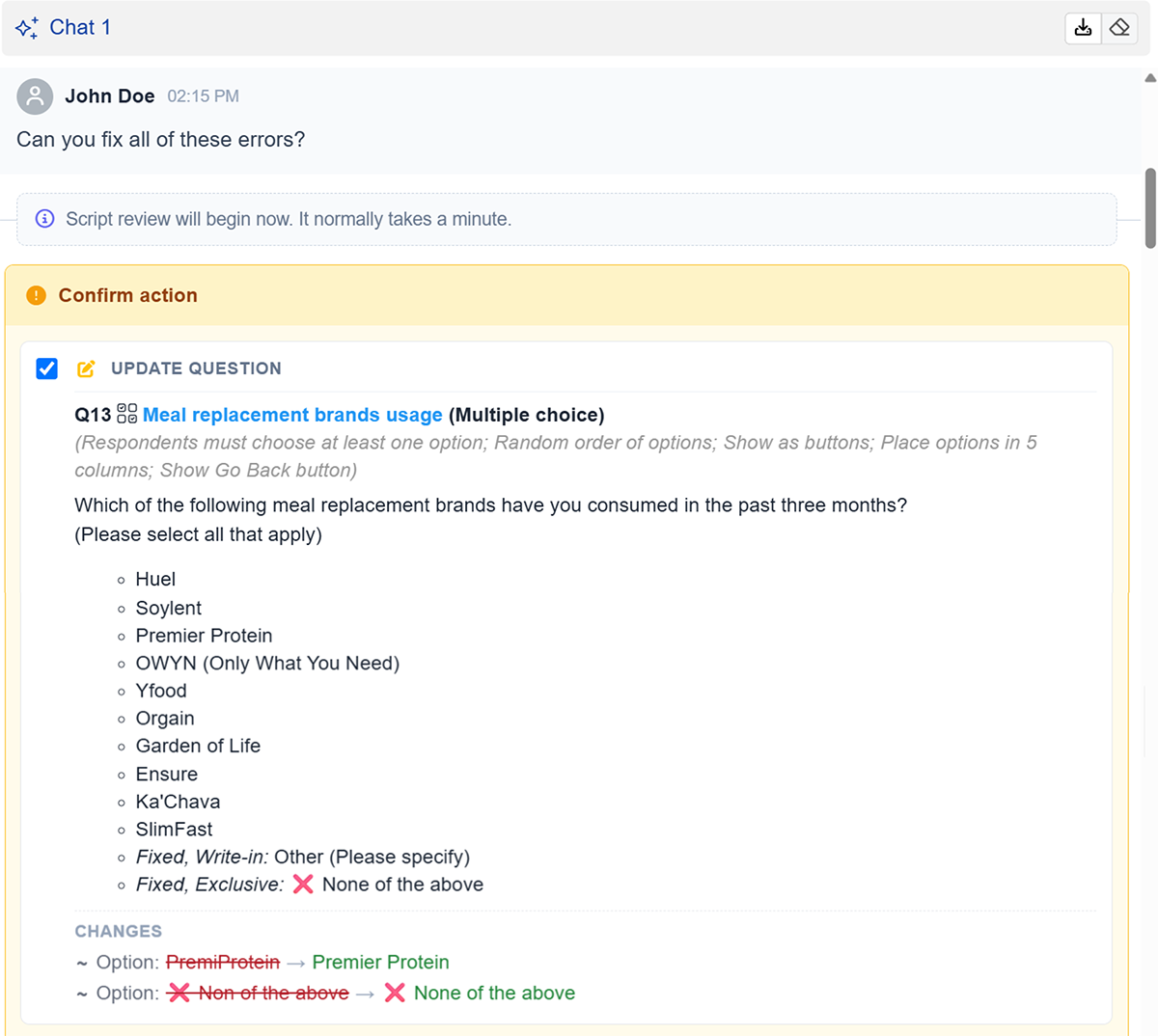Click the Huel option
Screen dimensions: 1158x1036
[x=155, y=579]
